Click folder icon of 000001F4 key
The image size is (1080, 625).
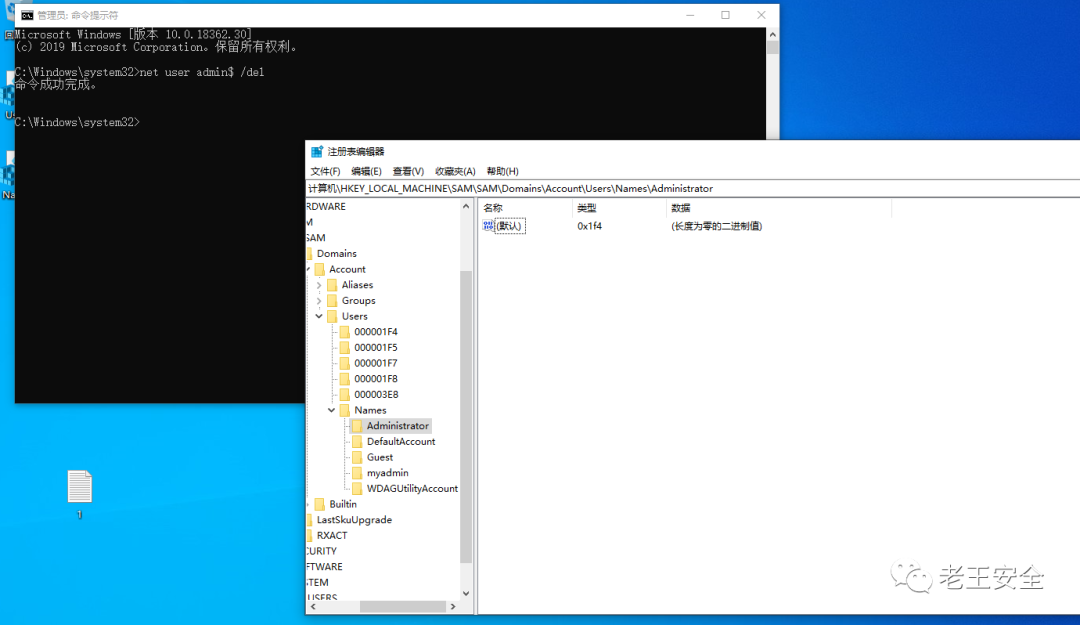point(345,331)
